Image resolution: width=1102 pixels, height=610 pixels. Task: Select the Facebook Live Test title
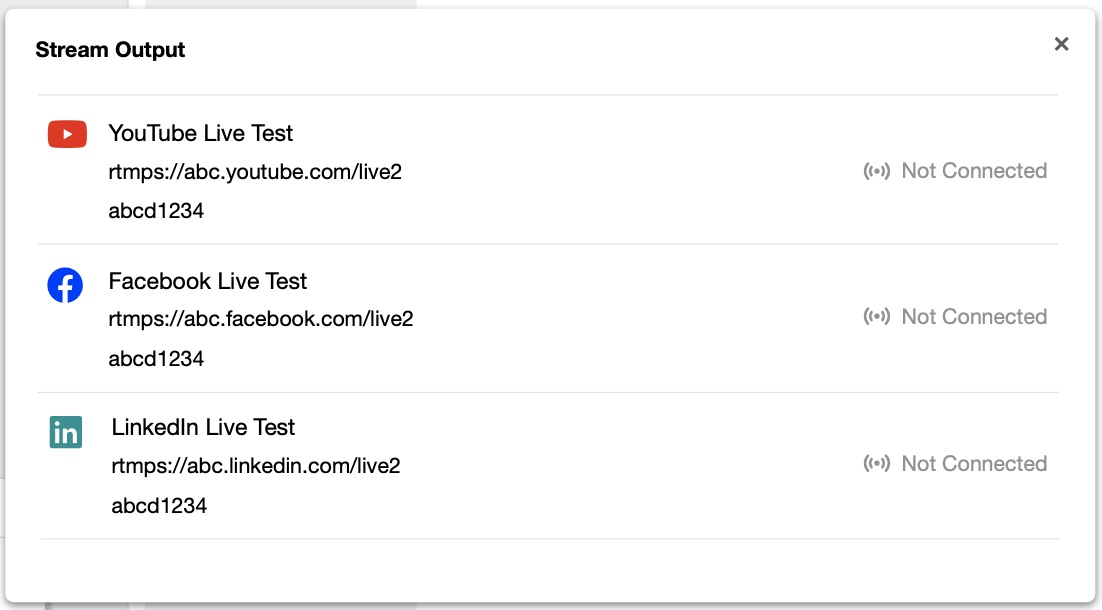click(x=207, y=281)
